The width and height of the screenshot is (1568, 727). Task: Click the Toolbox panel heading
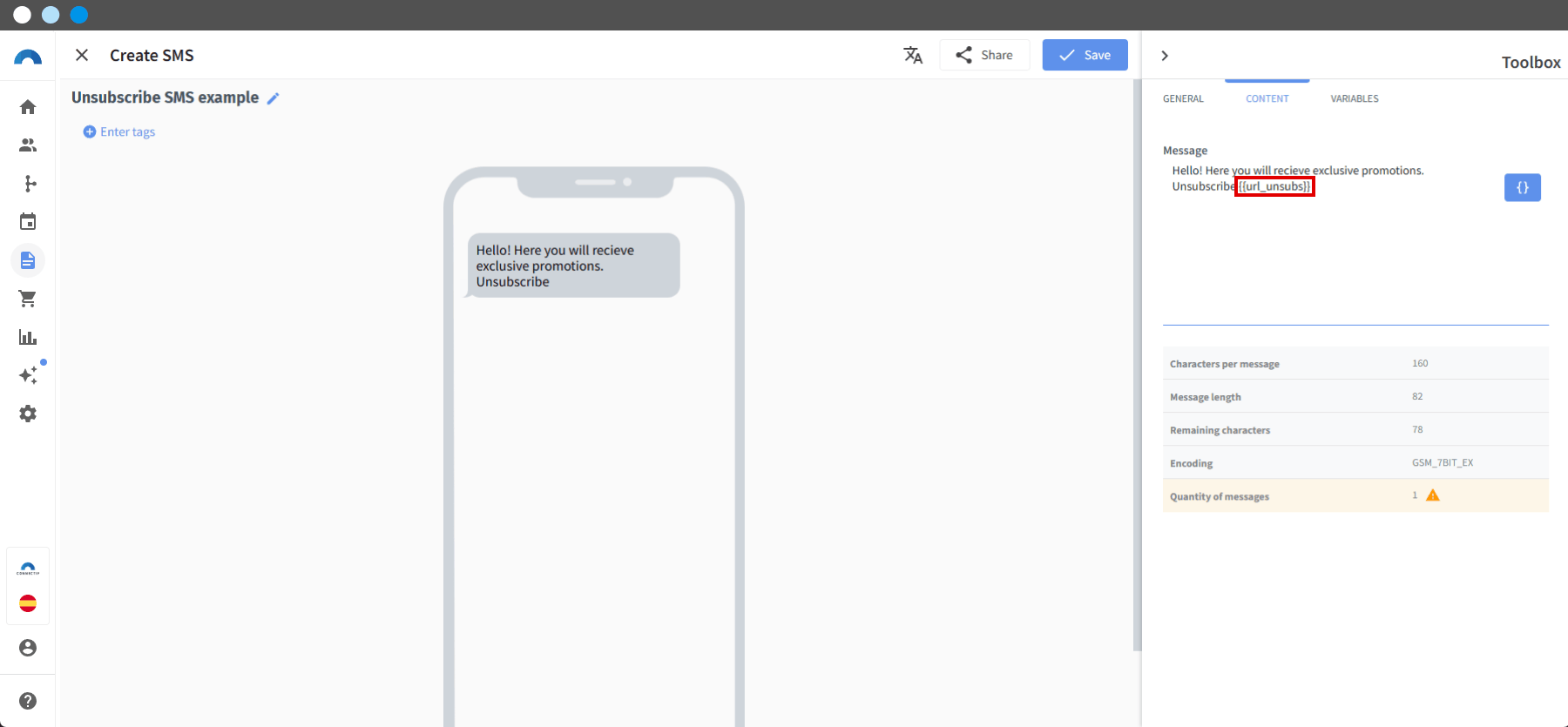click(x=1531, y=62)
